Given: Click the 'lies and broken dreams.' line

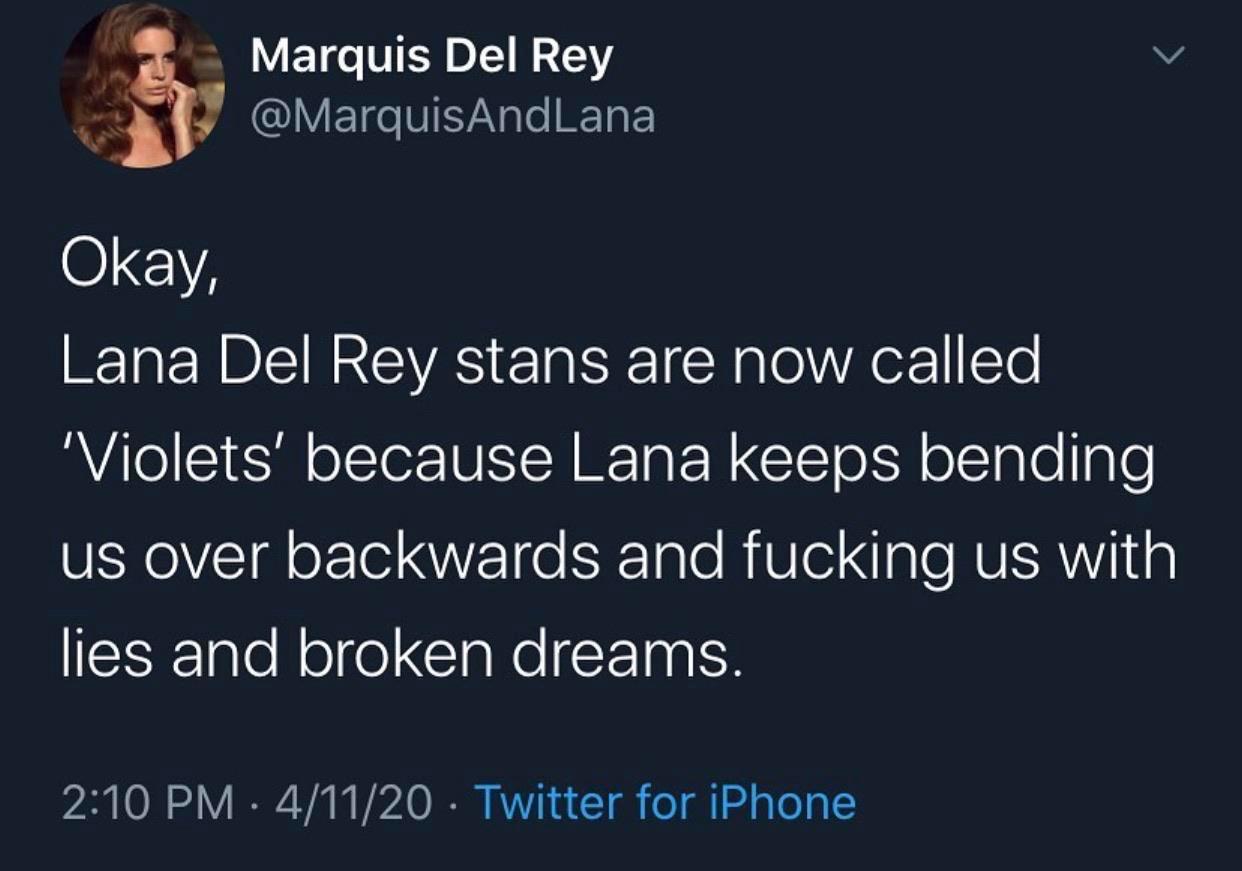Looking at the screenshot, I should pyautogui.click(x=402, y=655).
